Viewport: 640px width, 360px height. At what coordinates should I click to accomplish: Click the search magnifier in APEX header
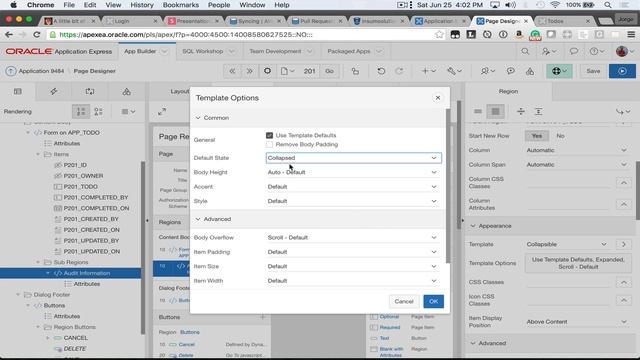click(x=525, y=51)
